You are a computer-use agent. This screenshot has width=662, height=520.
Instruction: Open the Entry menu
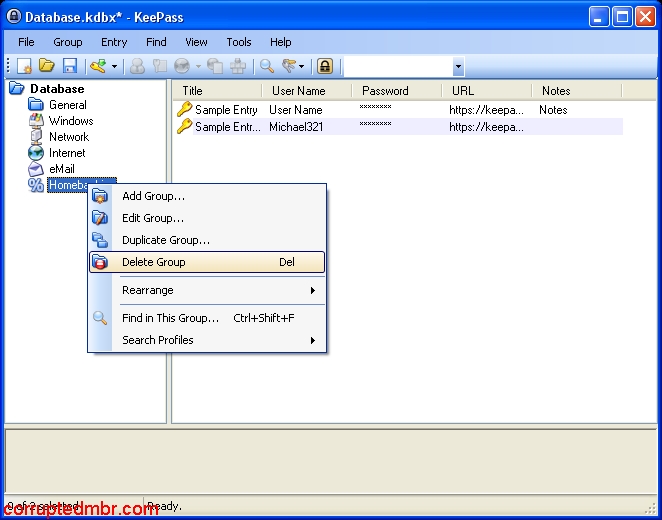click(x=114, y=42)
